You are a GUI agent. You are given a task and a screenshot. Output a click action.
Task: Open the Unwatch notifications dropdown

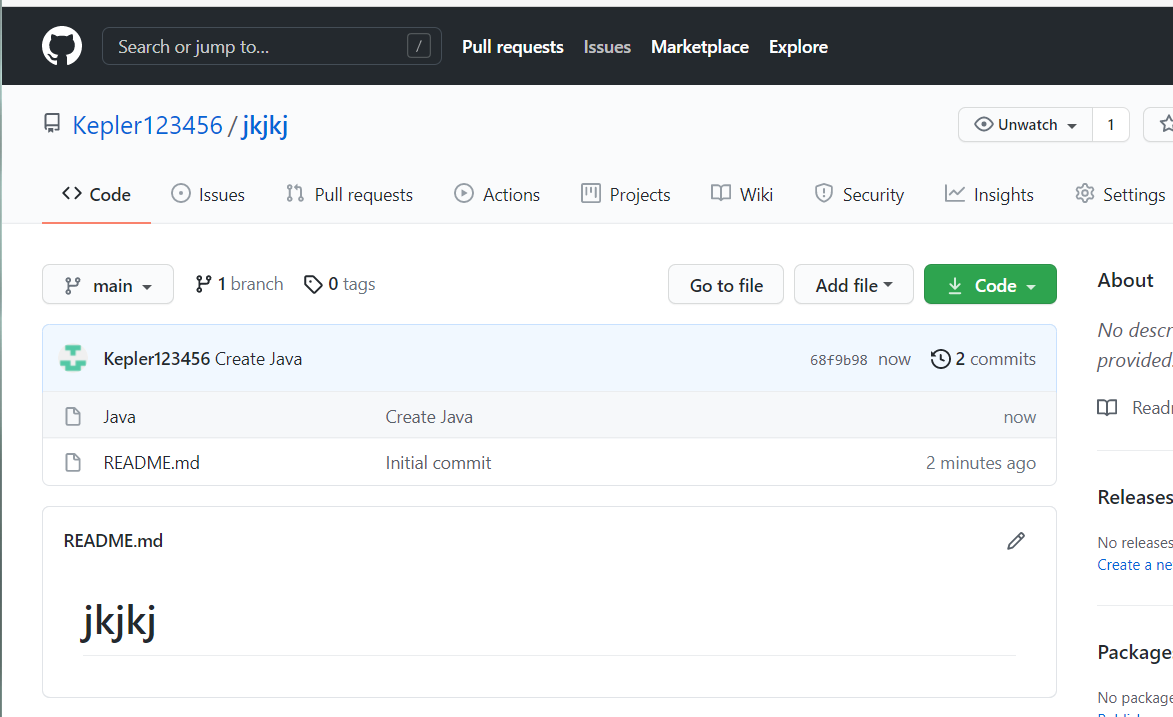(x=1025, y=124)
